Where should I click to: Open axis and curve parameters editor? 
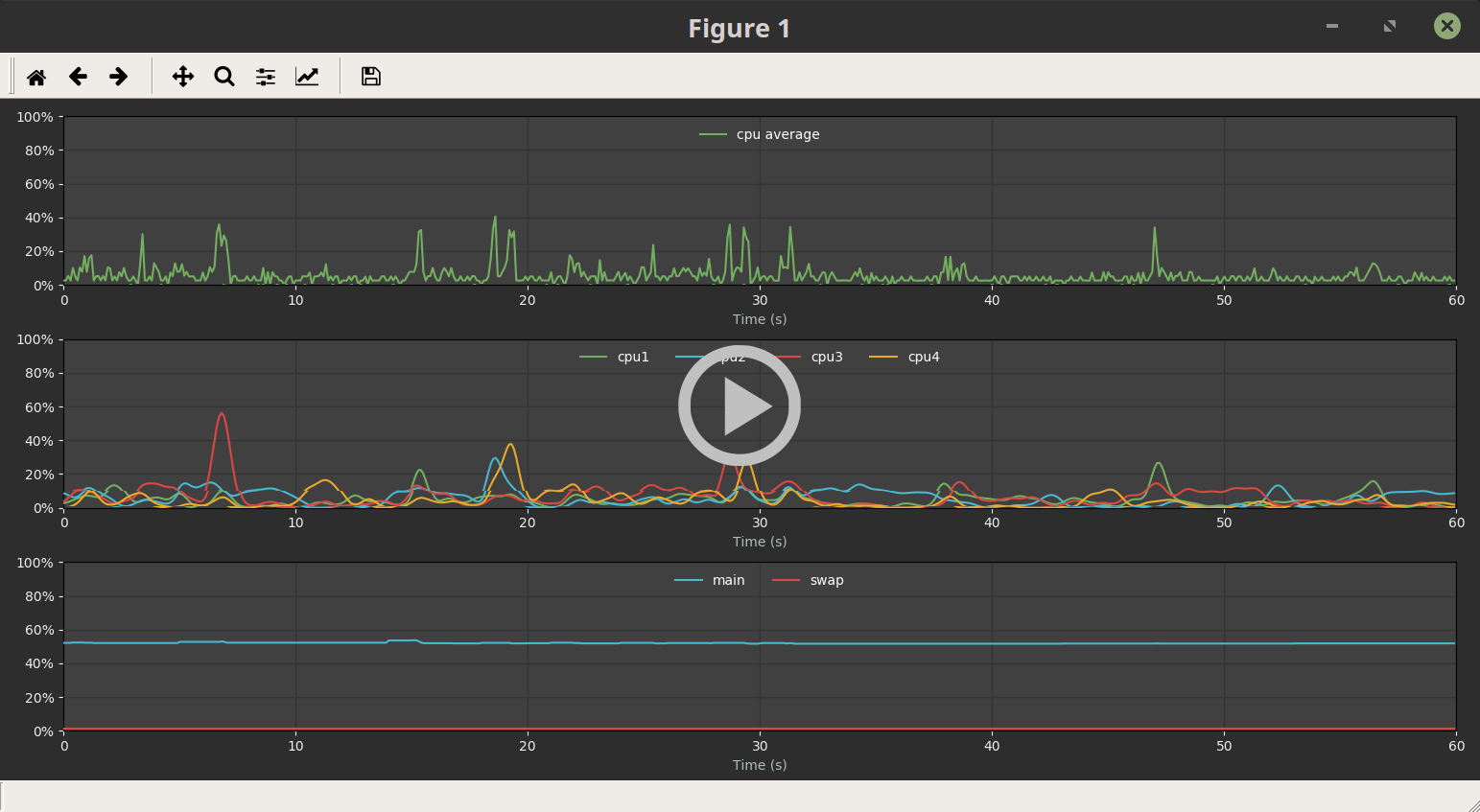click(306, 76)
